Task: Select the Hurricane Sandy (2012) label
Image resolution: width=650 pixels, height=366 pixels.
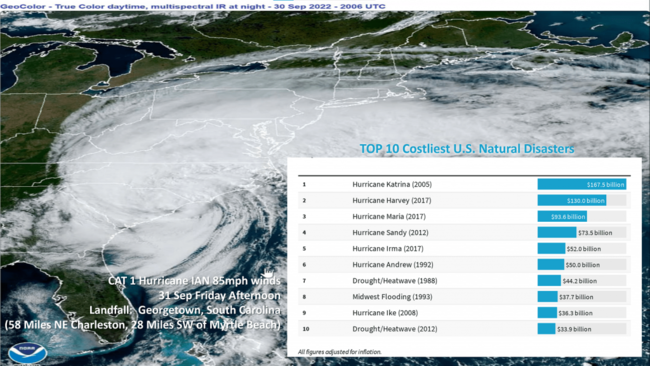Action: [x=390, y=233]
